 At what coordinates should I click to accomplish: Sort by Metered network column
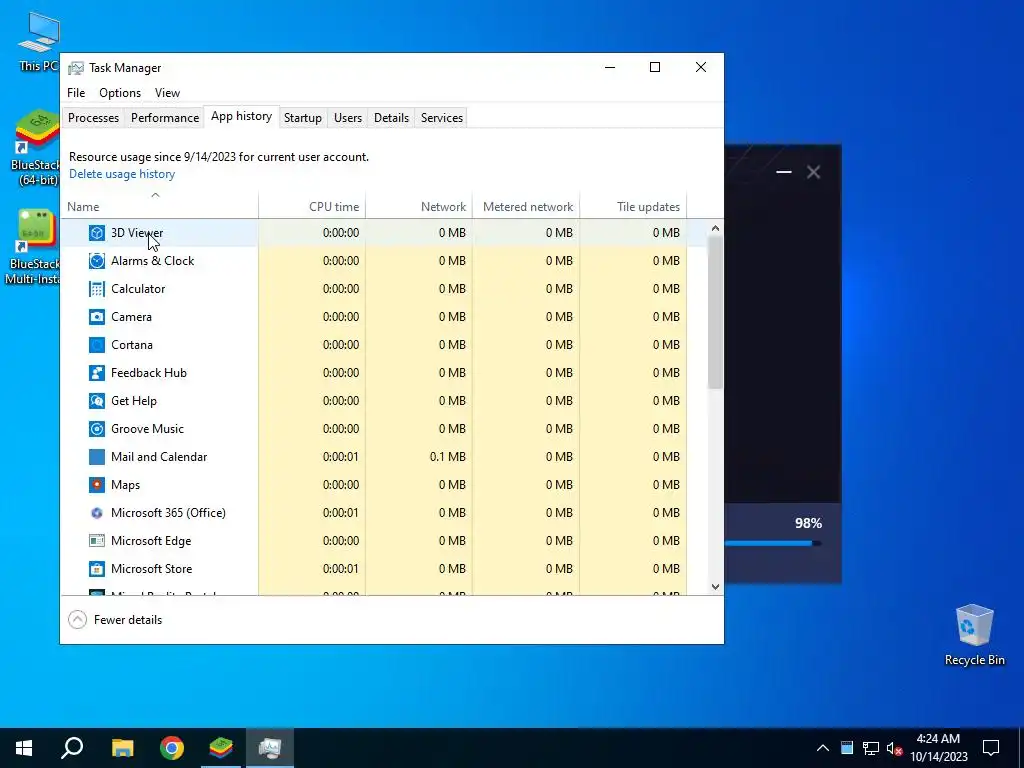526,206
